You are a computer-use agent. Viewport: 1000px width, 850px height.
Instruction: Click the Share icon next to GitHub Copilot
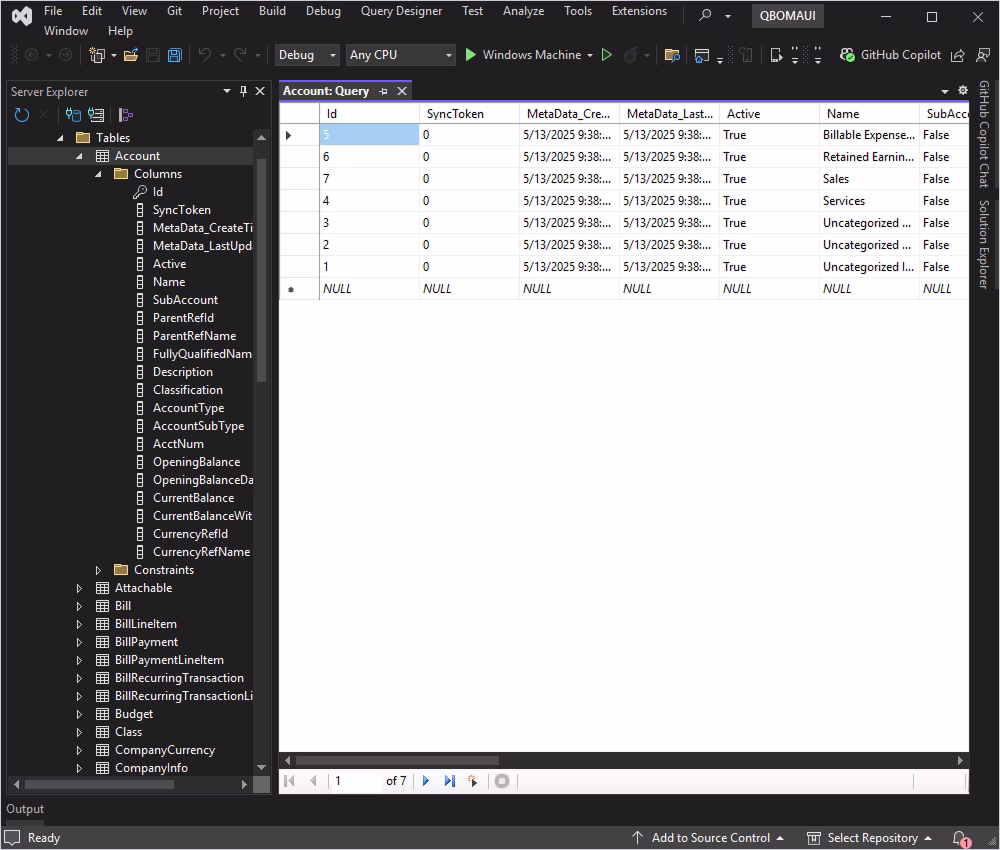[x=957, y=55]
